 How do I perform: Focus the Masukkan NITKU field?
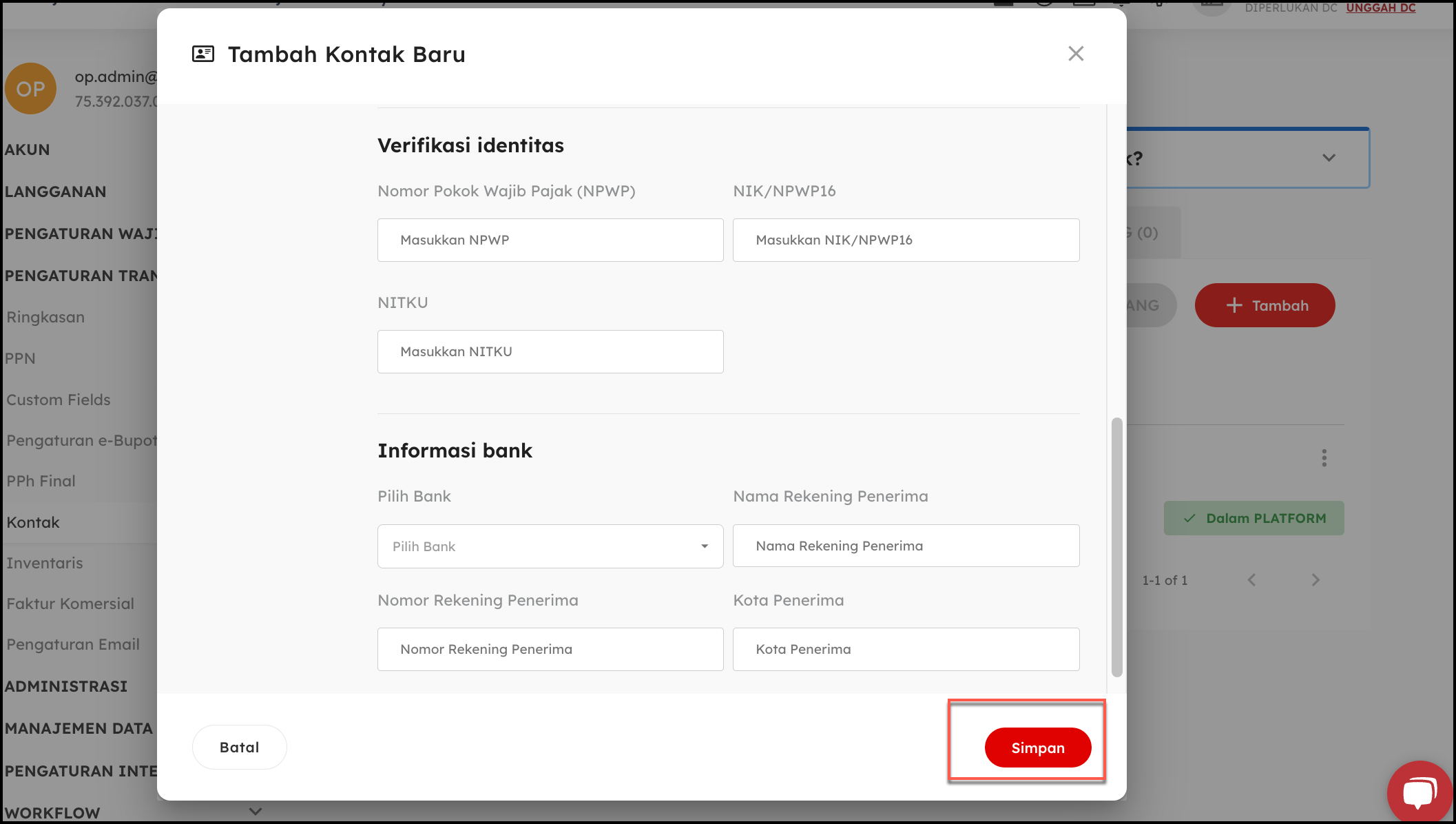550,352
